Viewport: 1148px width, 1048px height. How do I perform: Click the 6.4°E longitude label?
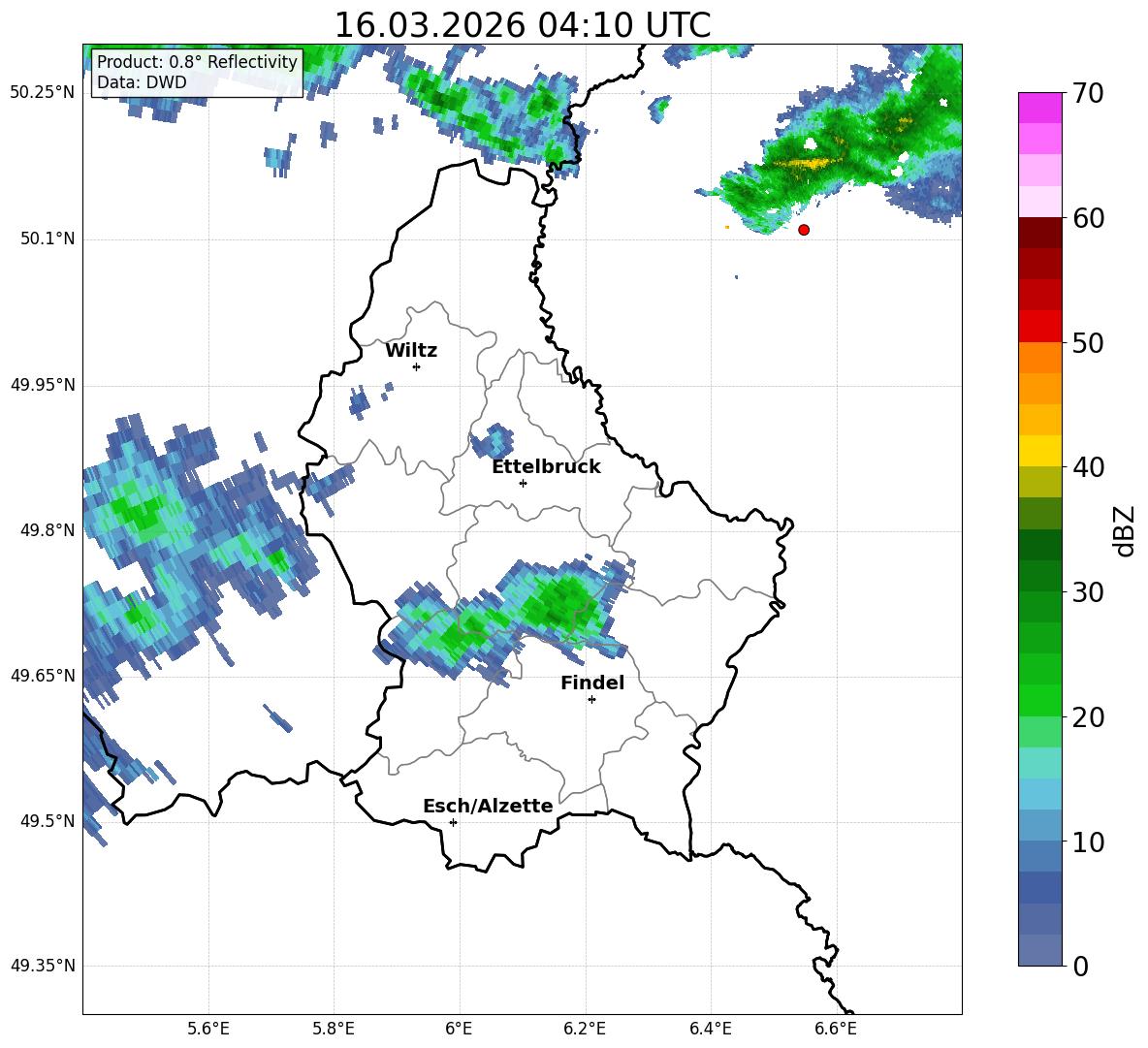(x=710, y=1029)
